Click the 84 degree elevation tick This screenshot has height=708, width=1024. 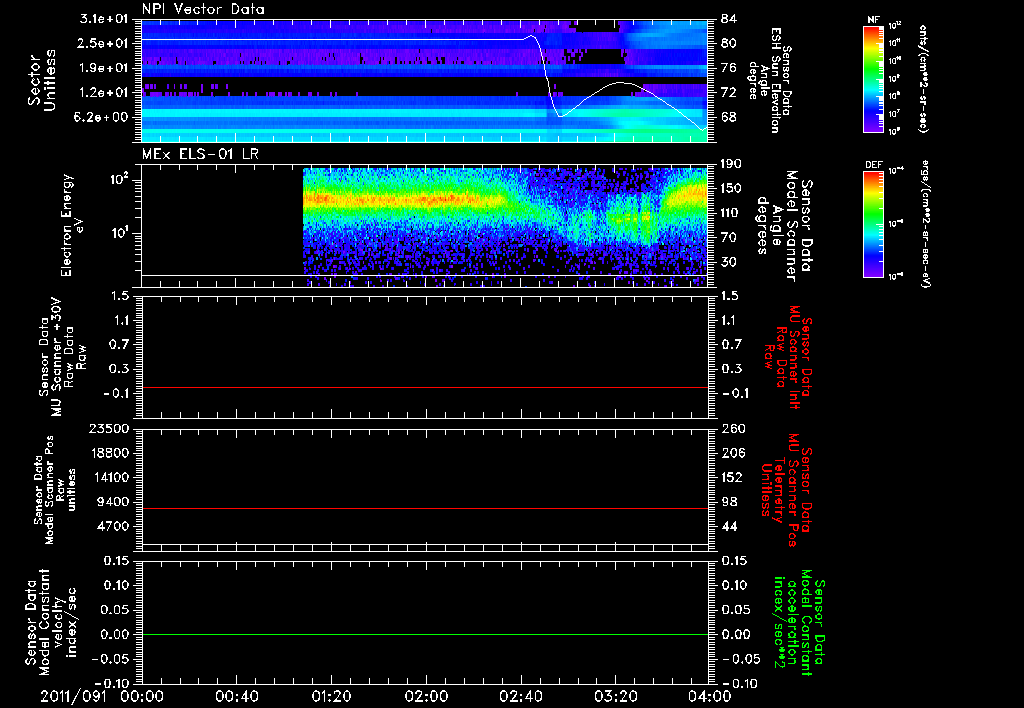tap(729, 18)
